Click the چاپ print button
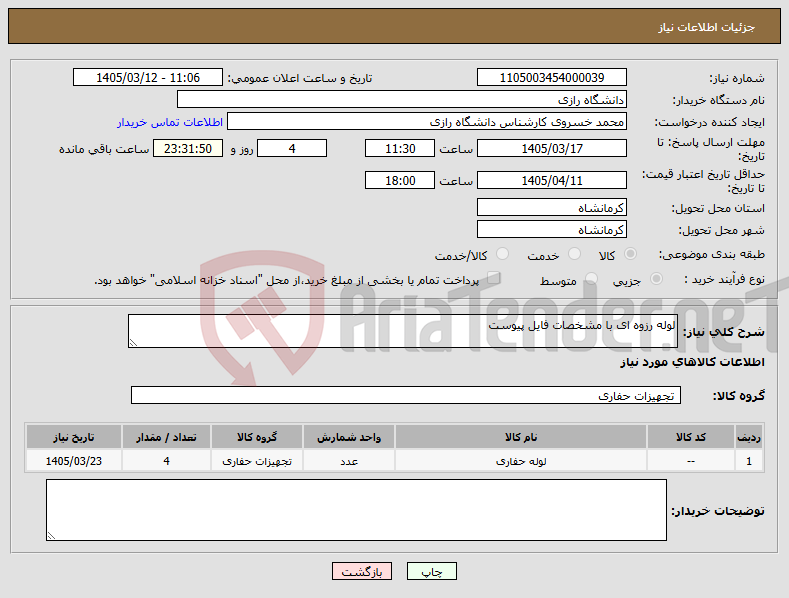Viewport: 789px width, 598px height. pos(432,571)
